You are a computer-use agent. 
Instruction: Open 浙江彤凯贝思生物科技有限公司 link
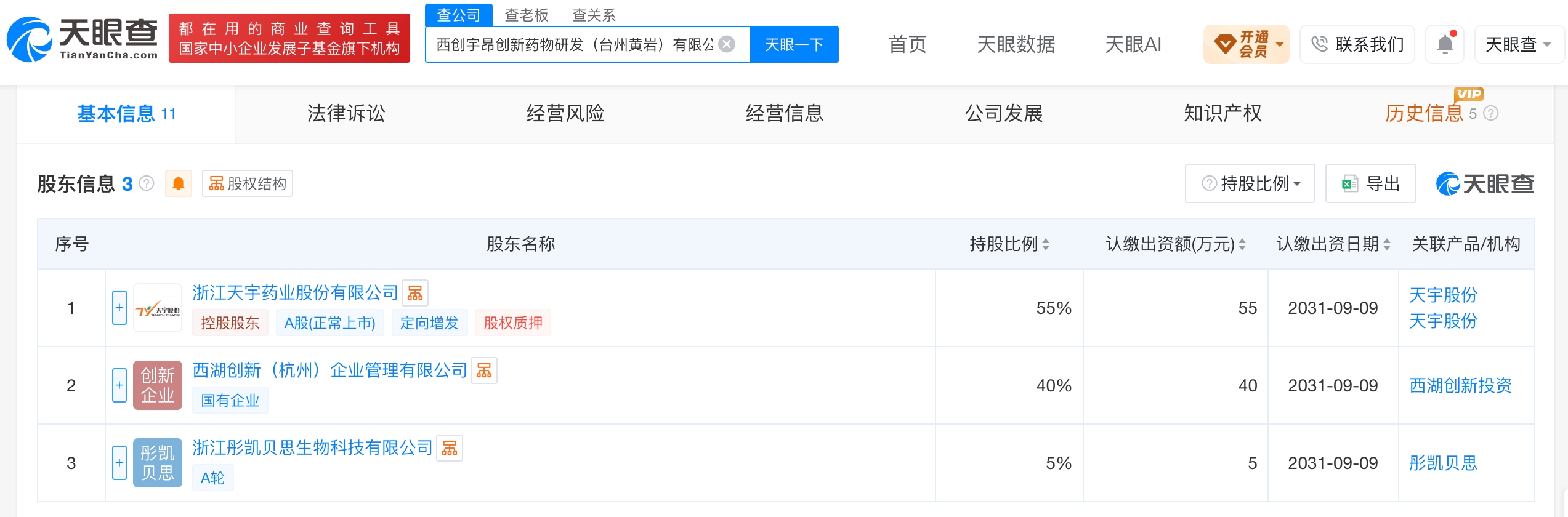[x=313, y=447]
